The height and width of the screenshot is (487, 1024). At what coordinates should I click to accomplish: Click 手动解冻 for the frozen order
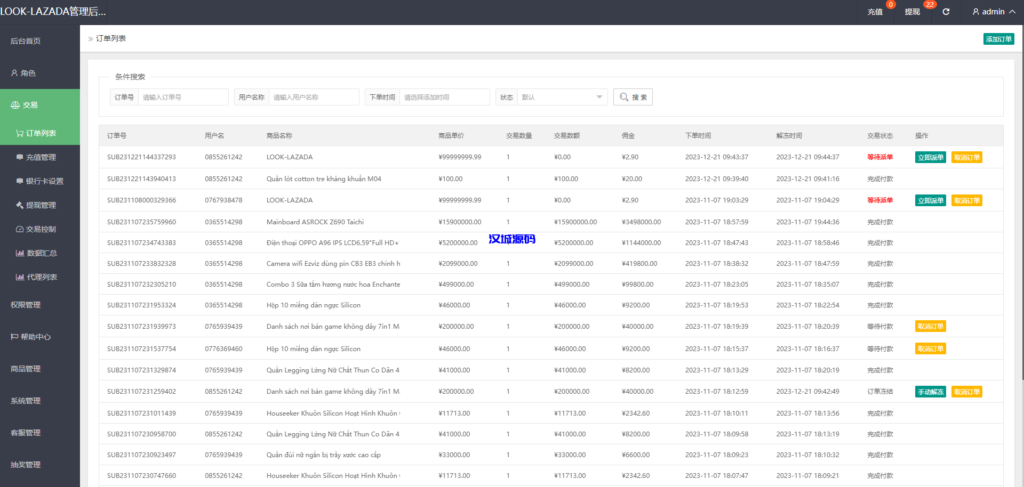click(x=930, y=391)
